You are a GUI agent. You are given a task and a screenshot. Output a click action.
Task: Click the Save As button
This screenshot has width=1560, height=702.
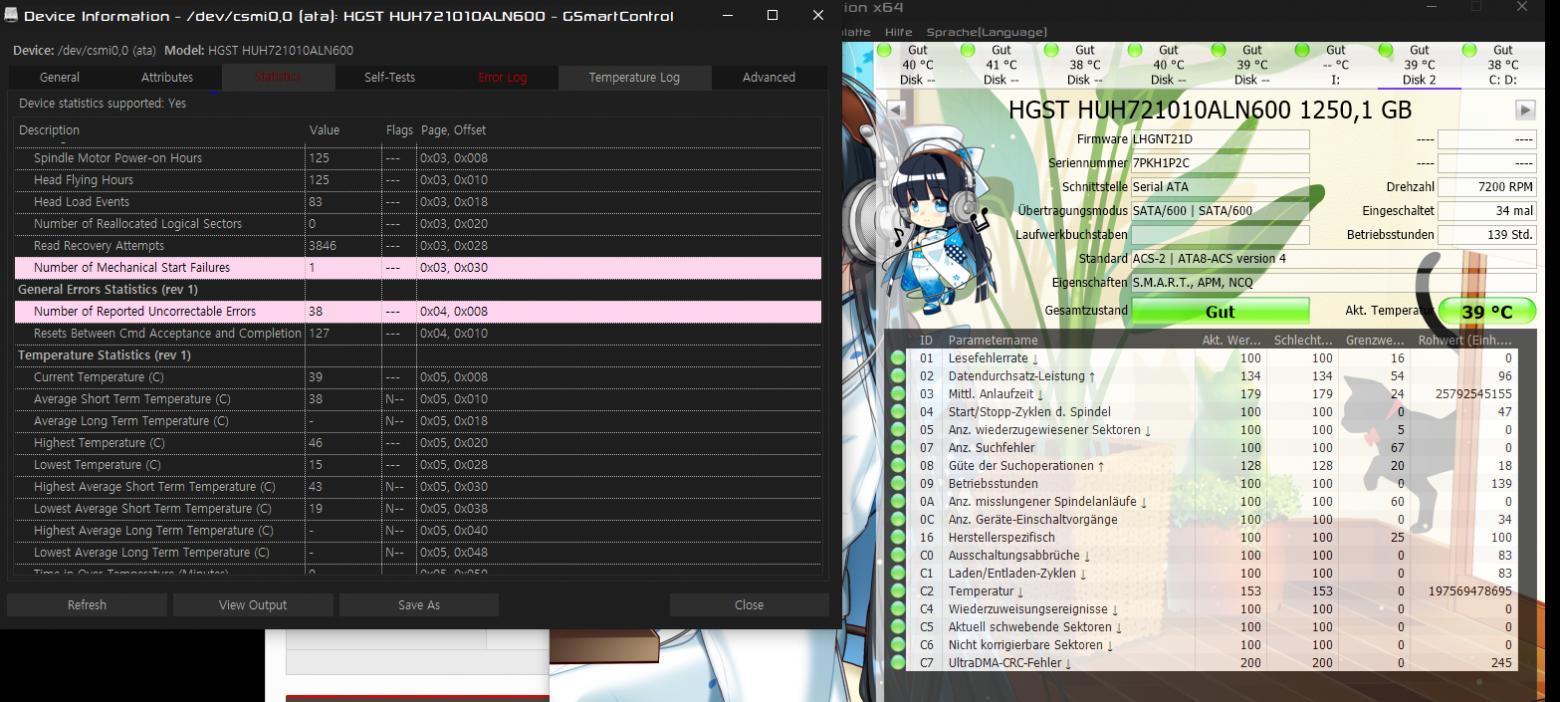coord(419,605)
